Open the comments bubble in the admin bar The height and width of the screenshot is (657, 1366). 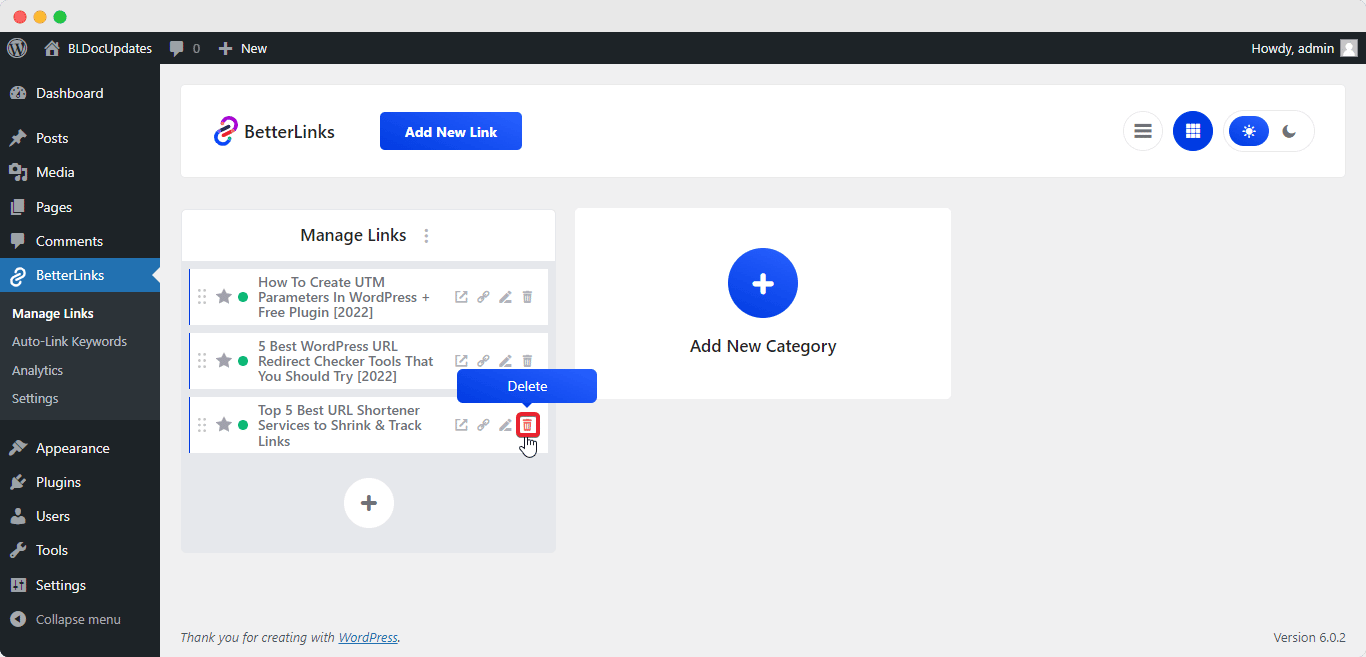pos(178,47)
